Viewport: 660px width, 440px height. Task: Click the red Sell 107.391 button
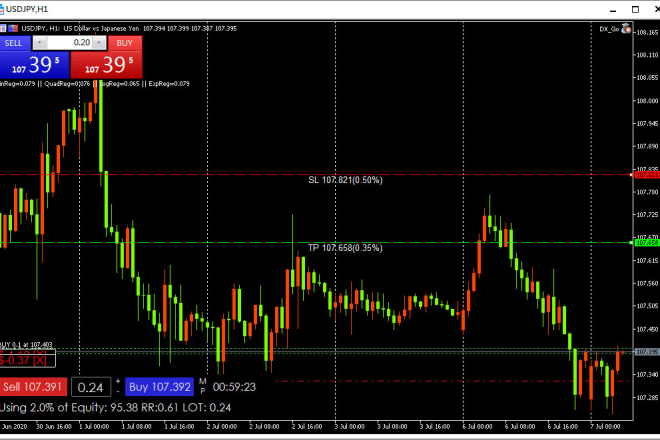coord(33,387)
